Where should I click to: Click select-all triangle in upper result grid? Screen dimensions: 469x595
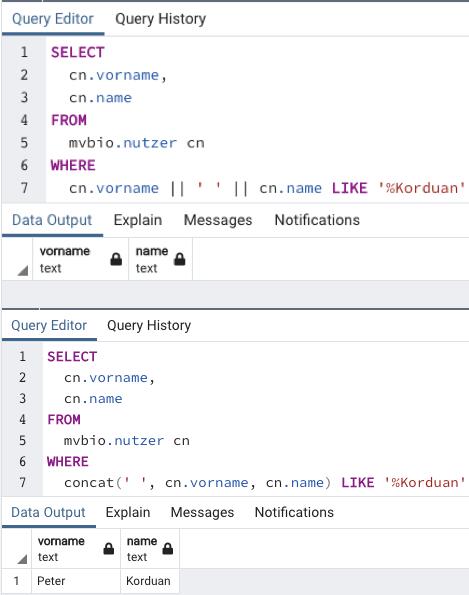pos(23,271)
